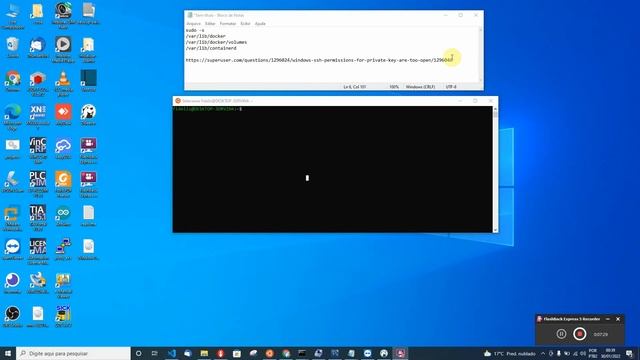Click the taskbar clock and date
The height and width of the screenshot is (360, 640).
pos(610,353)
